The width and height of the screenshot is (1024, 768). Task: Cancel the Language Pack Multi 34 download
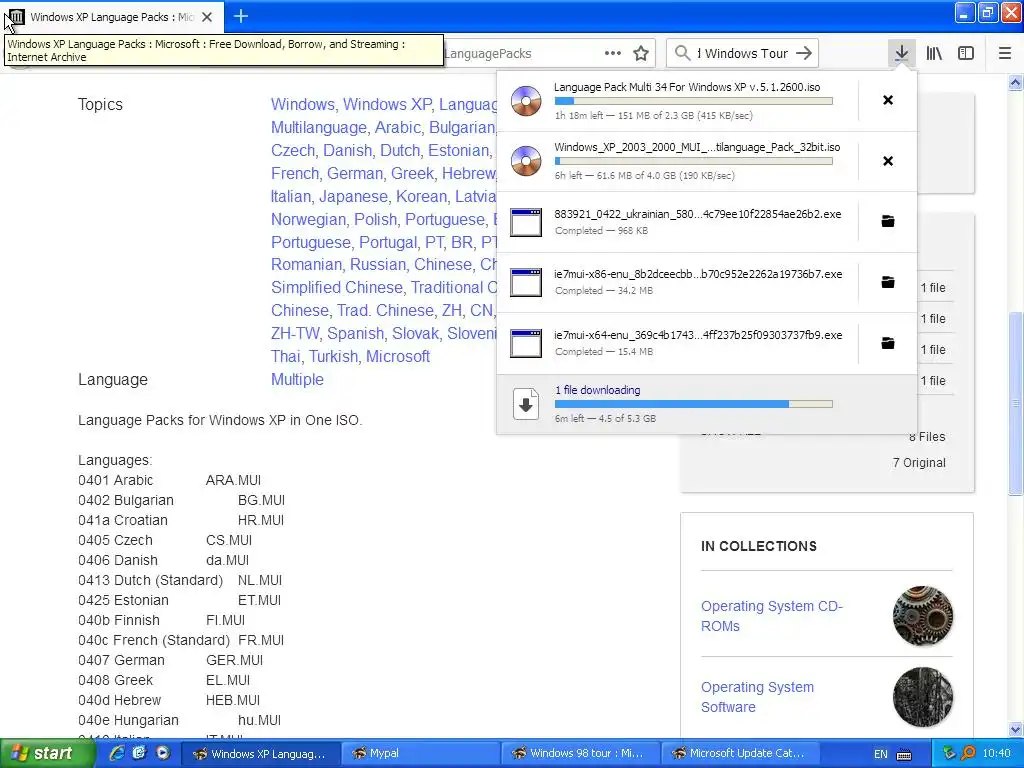coord(888,100)
